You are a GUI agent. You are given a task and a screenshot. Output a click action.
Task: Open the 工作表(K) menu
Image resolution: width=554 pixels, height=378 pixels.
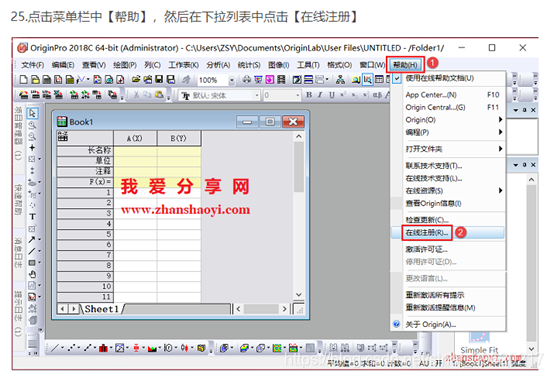[x=183, y=65]
